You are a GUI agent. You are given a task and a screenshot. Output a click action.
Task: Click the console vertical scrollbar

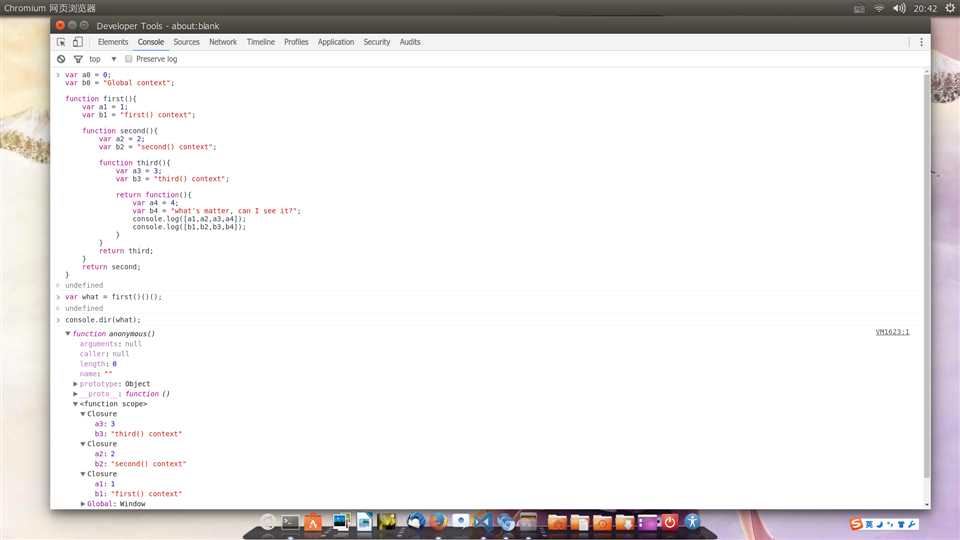point(926,276)
